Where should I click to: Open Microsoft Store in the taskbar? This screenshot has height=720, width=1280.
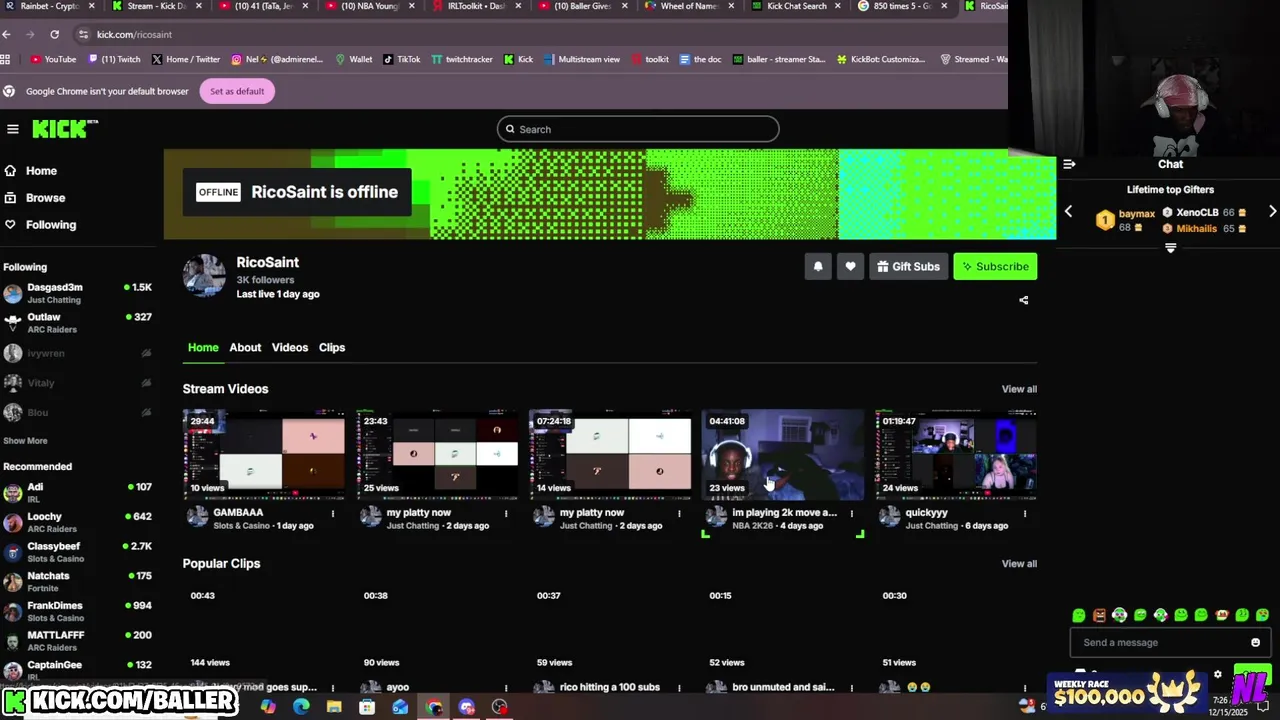click(x=367, y=707)
